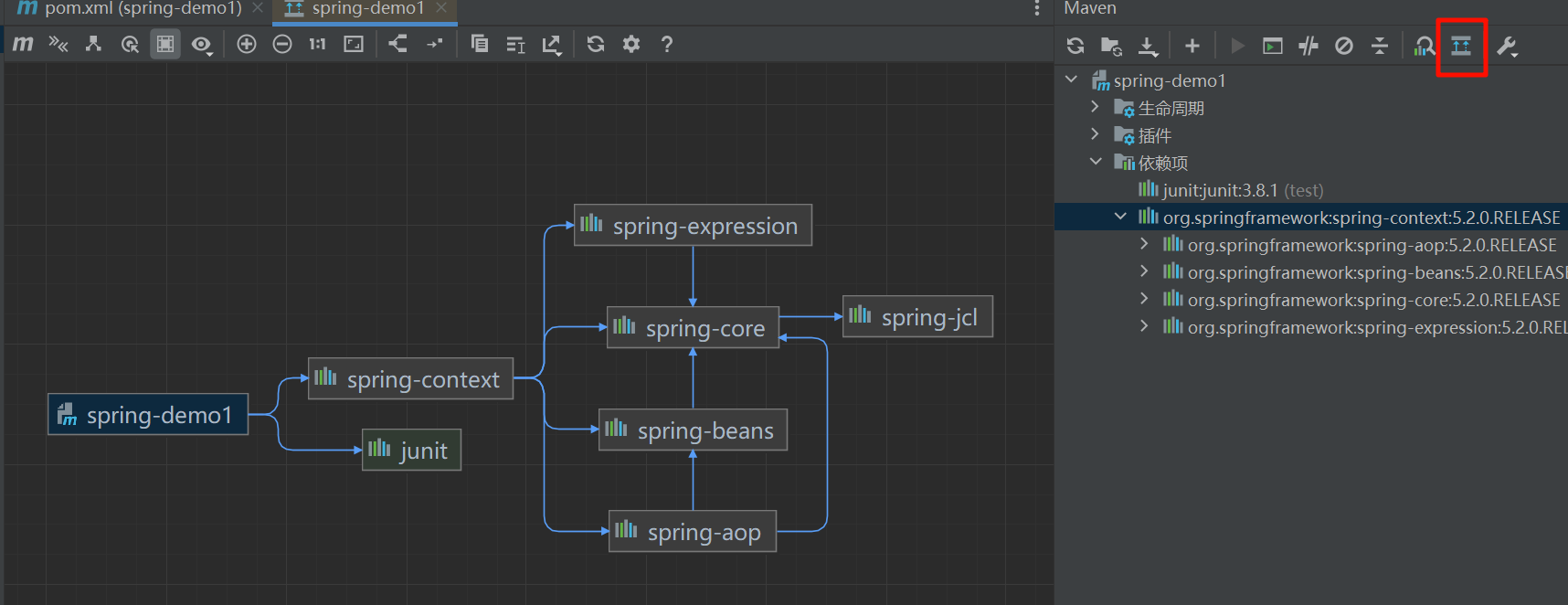Reload all Maven projects

pos(1075,46)
